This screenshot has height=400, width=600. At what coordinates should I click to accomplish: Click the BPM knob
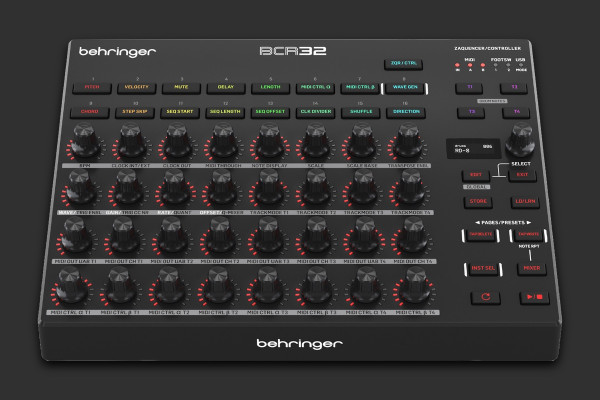[x=85, y=142]
